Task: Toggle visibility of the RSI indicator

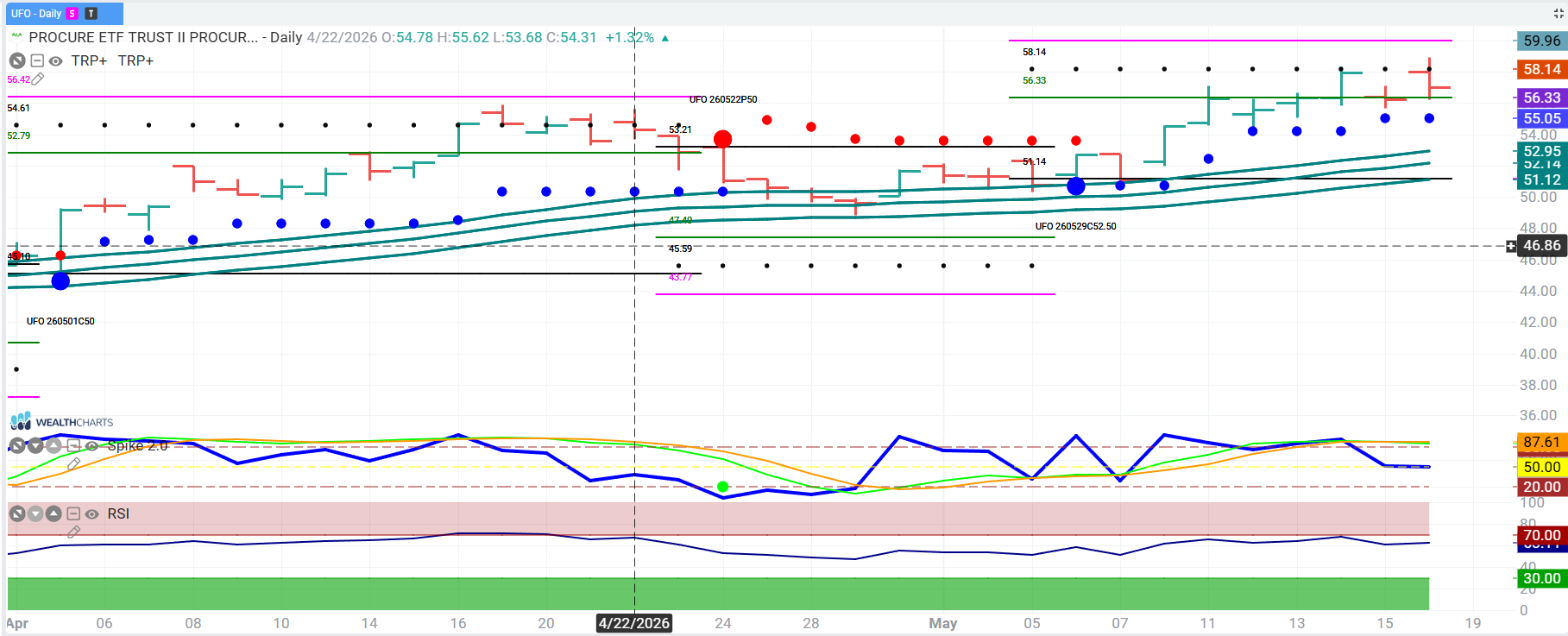Action: pyautogui.click(x=91, y=514)
